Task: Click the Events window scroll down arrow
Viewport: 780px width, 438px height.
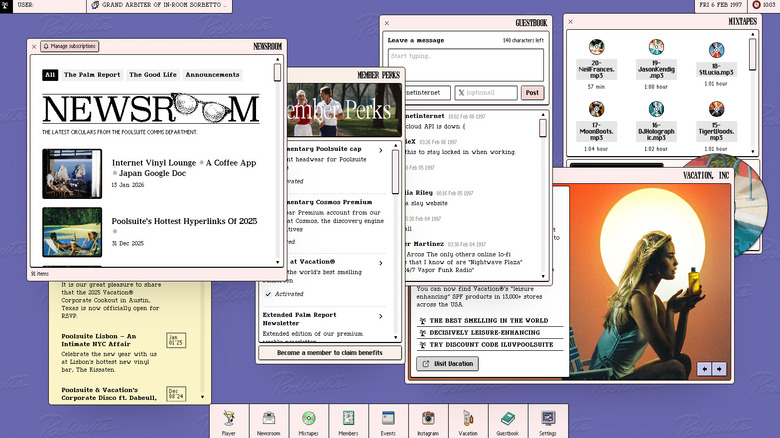Action: 202,397
